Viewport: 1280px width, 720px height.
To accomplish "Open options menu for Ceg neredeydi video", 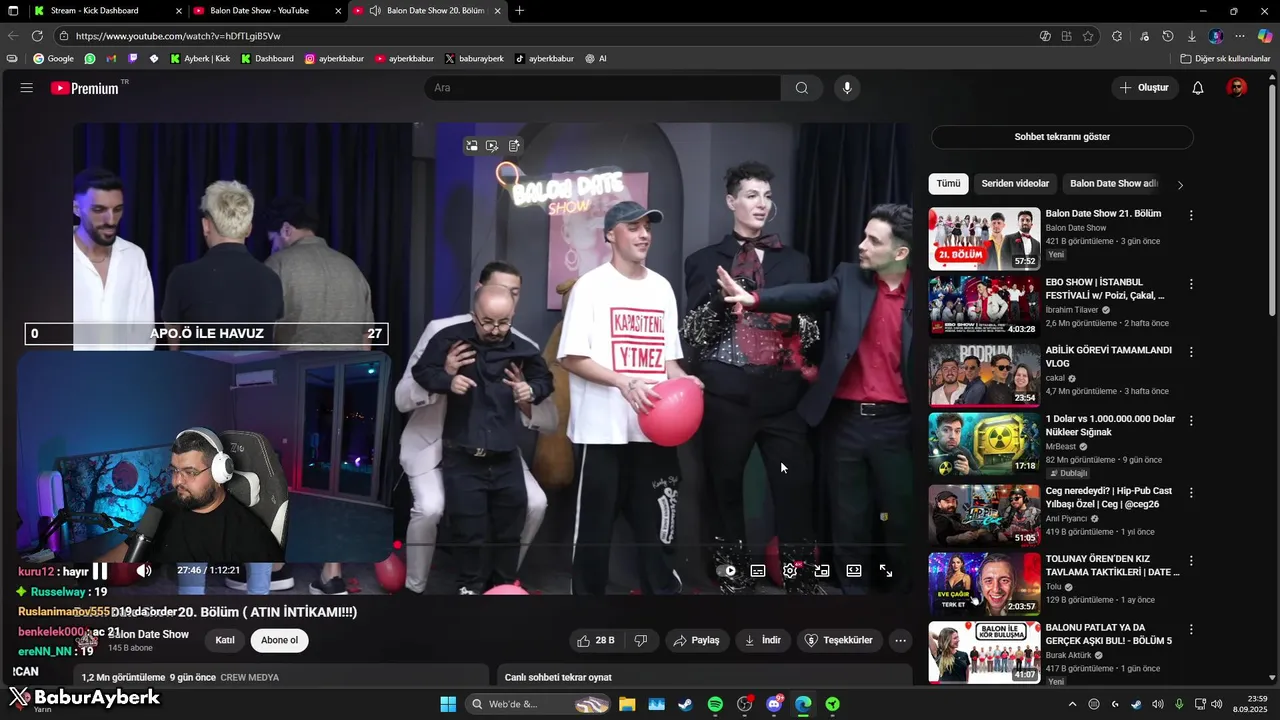I will point(1191,492).
